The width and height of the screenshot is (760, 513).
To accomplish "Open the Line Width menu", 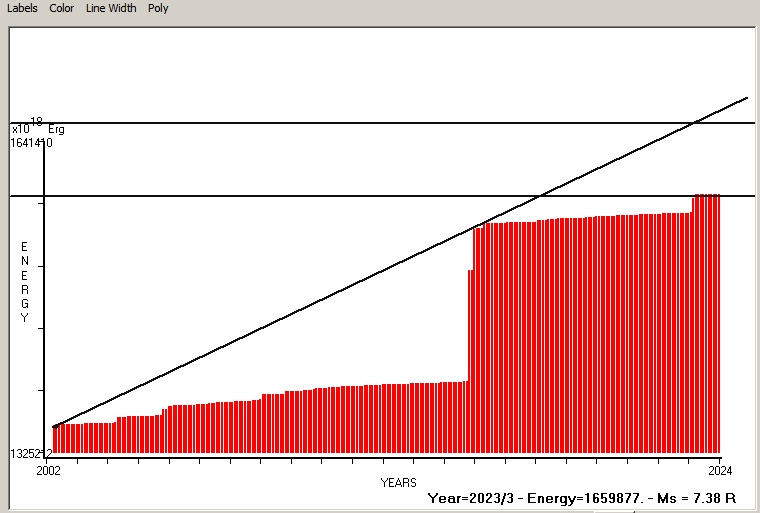I will click(x=110, y=8).
